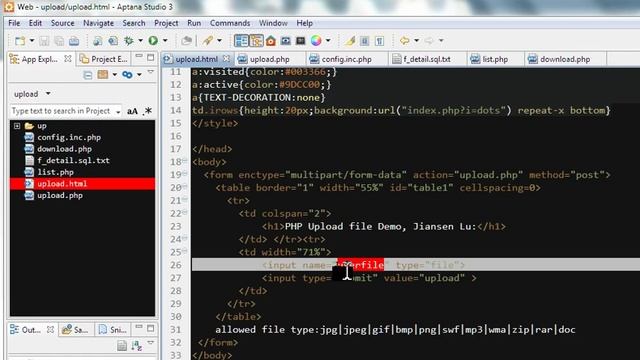This screenshot has width=640, height=360.
Task: Open the dropdown next to rocket icon
Action: pos(219,40)
